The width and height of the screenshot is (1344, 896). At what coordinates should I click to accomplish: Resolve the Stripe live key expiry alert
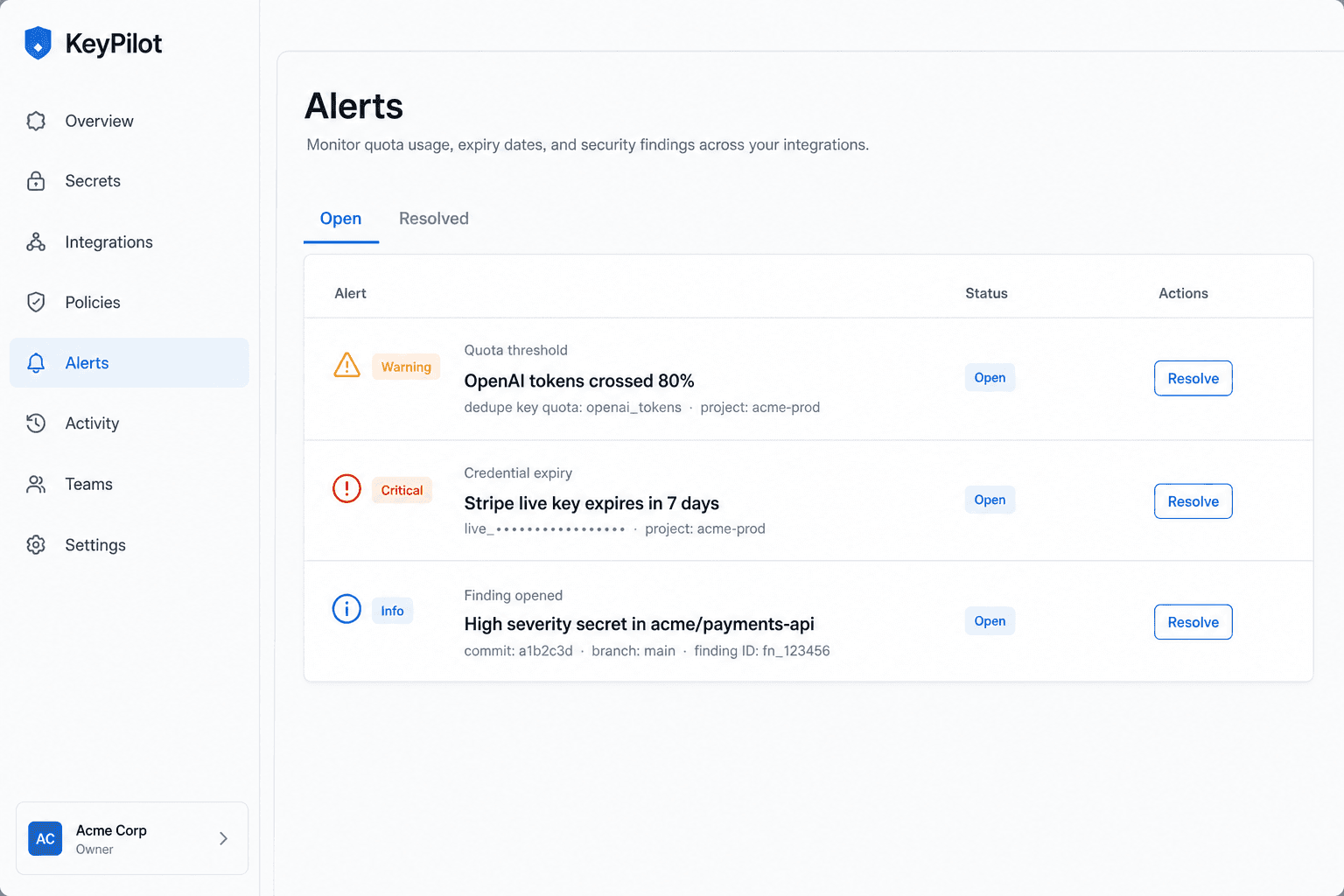(x=1193, y=501)
